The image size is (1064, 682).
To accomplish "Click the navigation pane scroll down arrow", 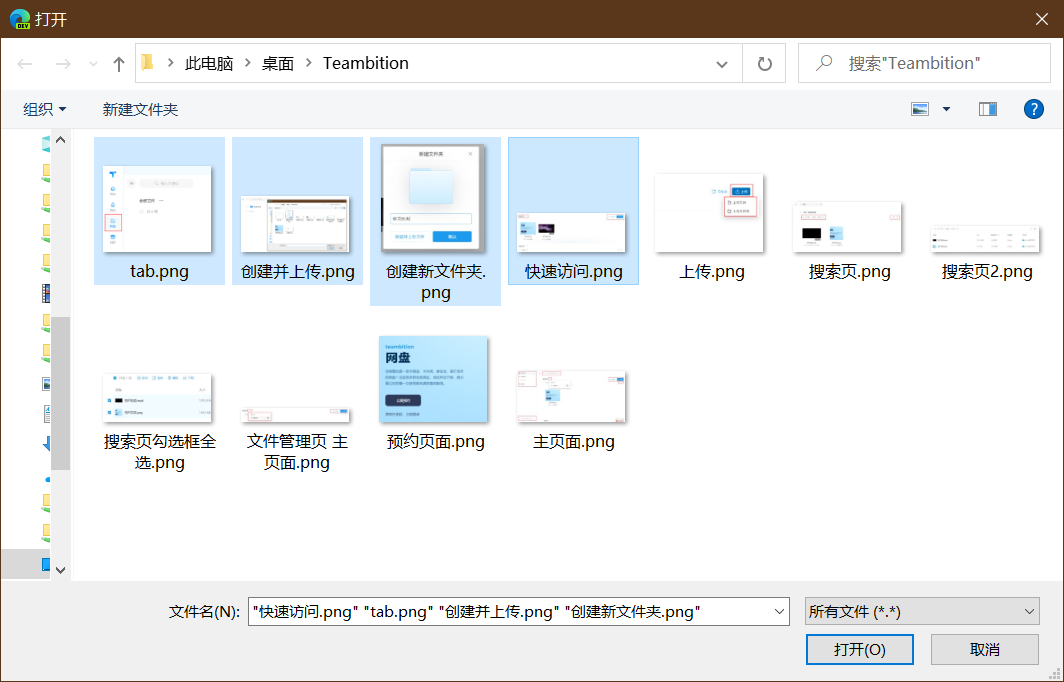I will [60, 569].
